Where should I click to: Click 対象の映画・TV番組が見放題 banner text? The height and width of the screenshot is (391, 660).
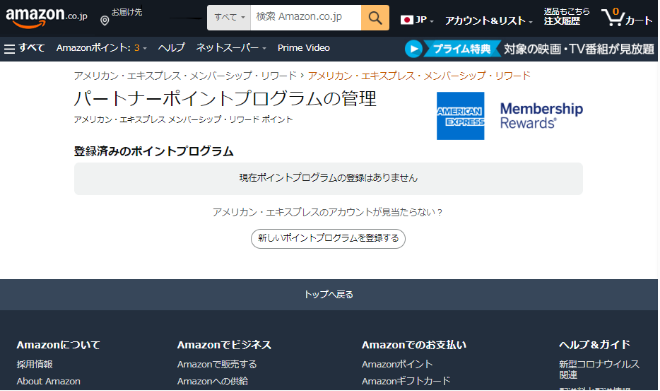click(x=579, y=49)
